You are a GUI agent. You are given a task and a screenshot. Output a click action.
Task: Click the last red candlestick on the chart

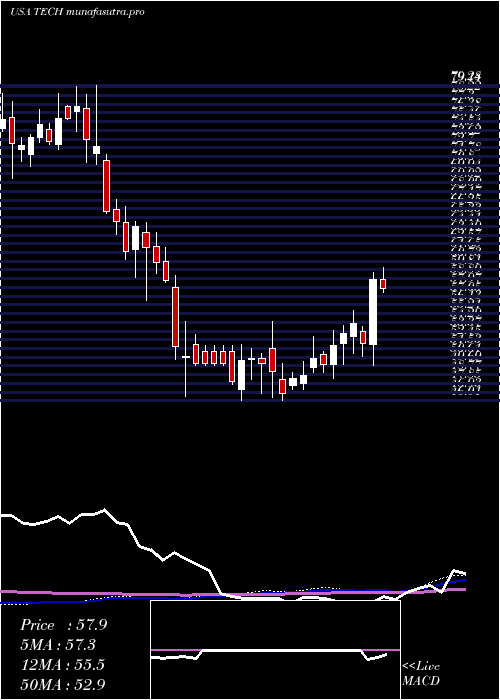[x=383, y=284]
